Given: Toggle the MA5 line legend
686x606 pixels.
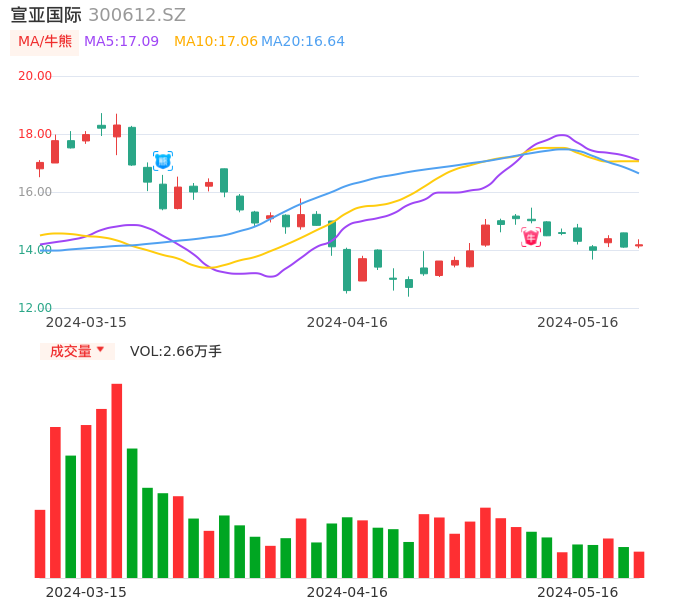Looking at the screenshot, I should [x=121, y=42].
